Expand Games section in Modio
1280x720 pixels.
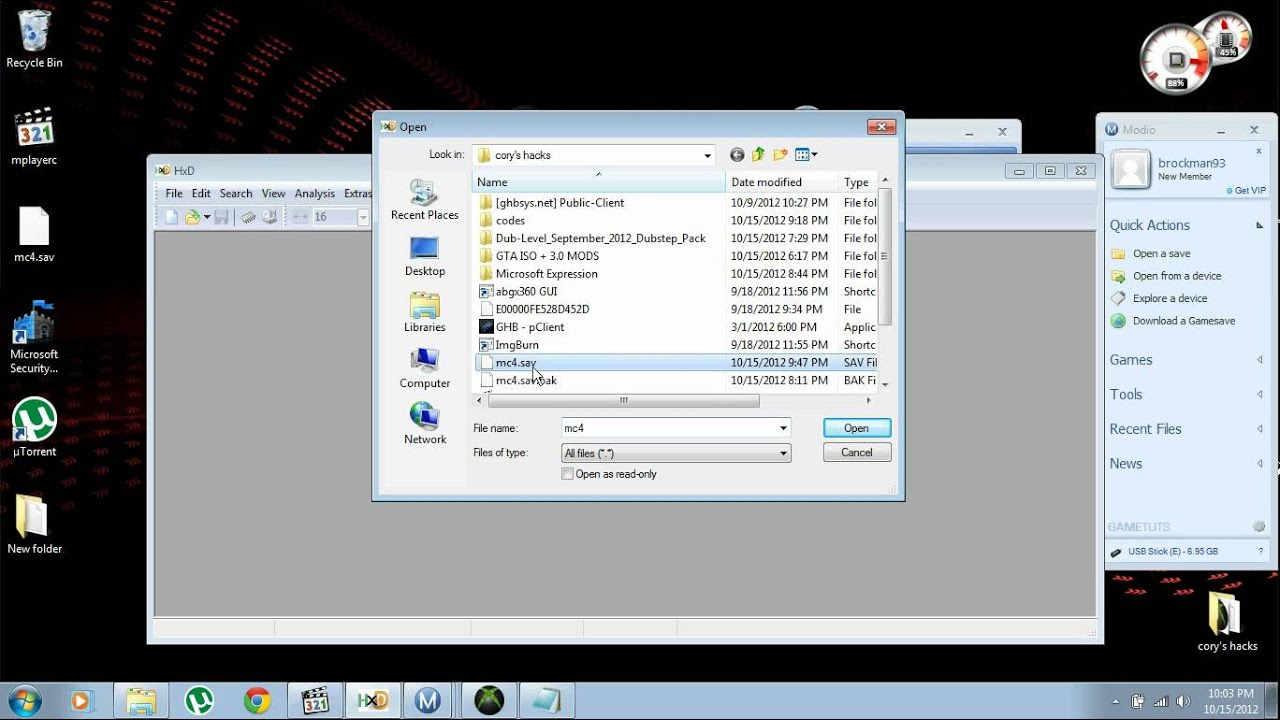(x=1260, y=360)
